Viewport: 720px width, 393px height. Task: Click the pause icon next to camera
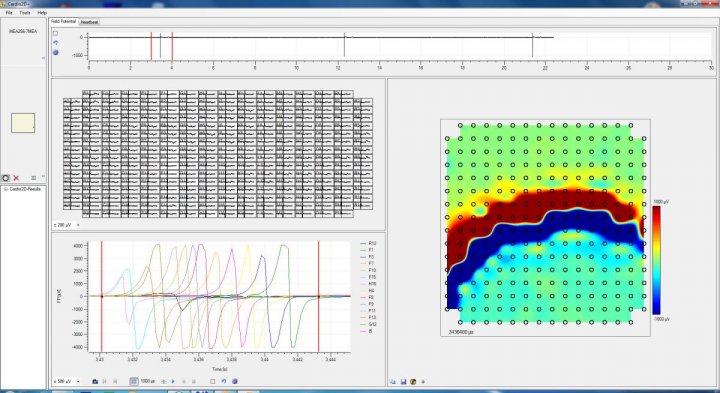pyautogui.click(x=104, y=382)
